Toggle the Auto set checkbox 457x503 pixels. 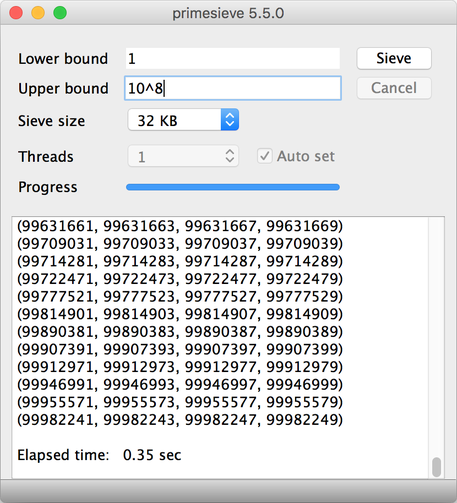click(x=265, y=156)
